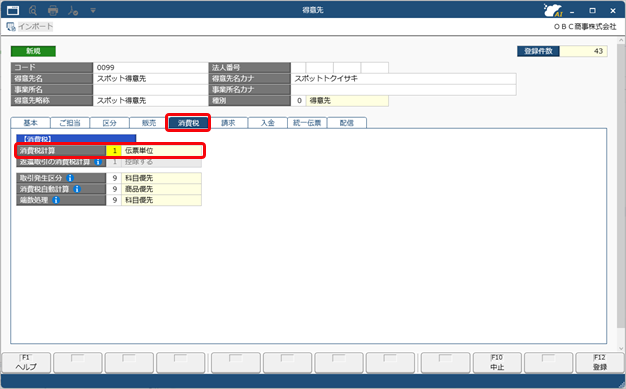The height and width of the screenshot is (389, 626).
Task: Switch to the 基本 tab
Action: click(x=30, y=123)
